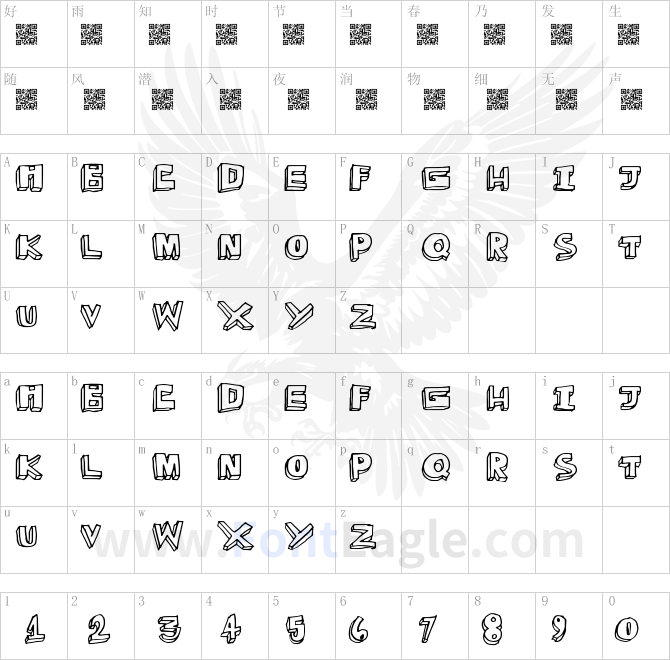Click the number 1 glyph
The image size is (670, 660).
(x=34, y=629)
